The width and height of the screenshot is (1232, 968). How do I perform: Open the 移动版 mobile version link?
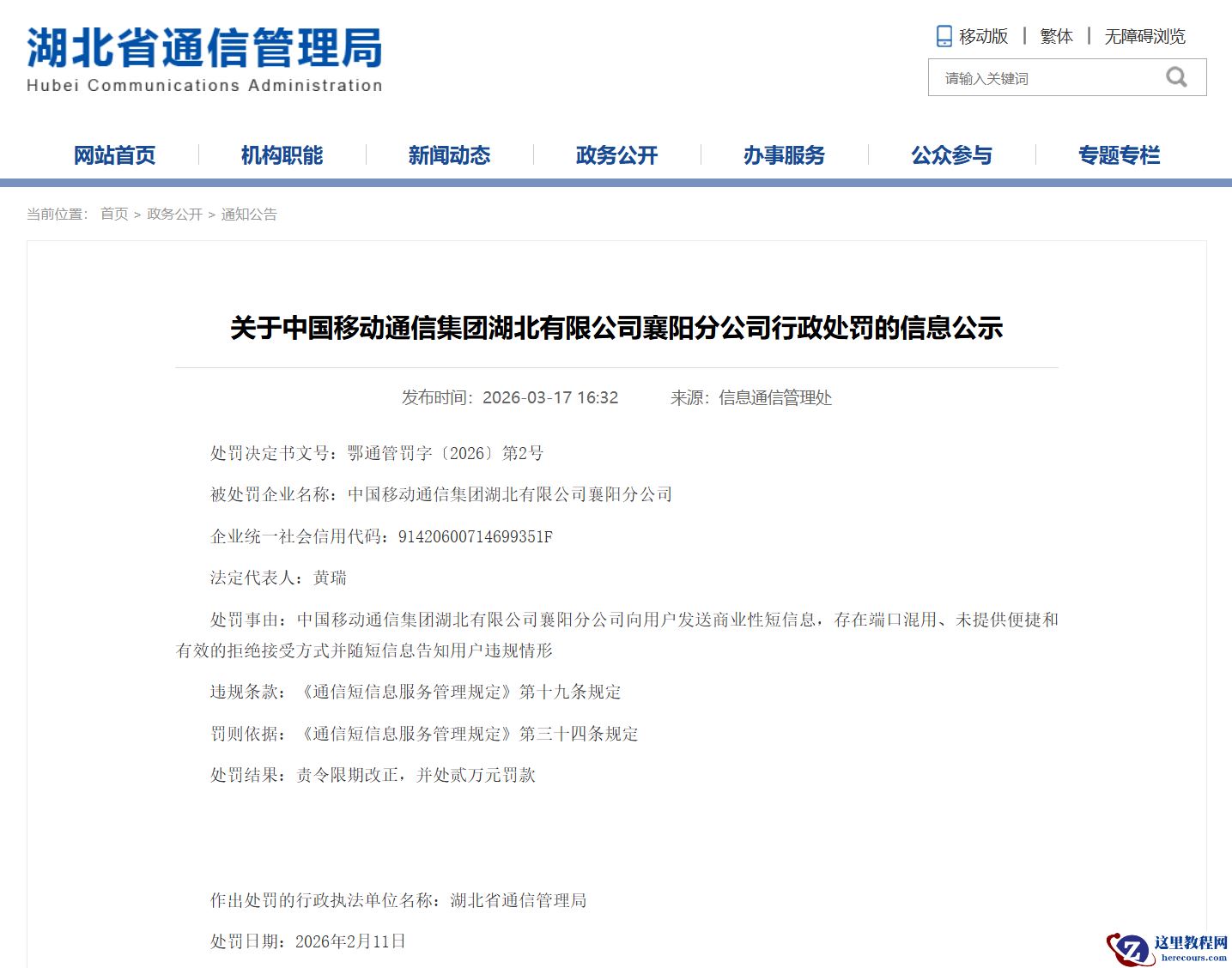point(983,36)
